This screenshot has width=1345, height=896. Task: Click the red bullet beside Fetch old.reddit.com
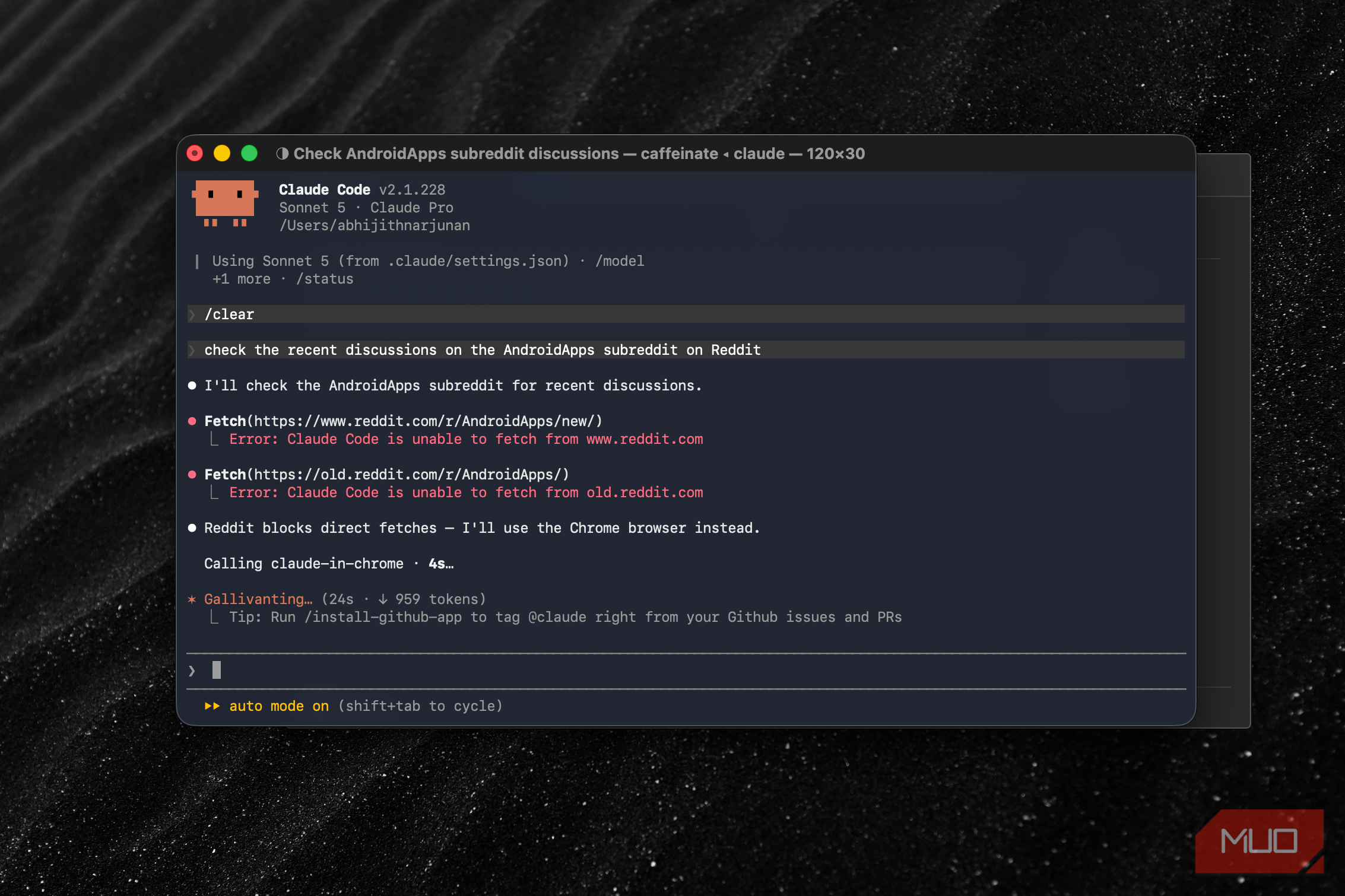(x=192, y=475)
